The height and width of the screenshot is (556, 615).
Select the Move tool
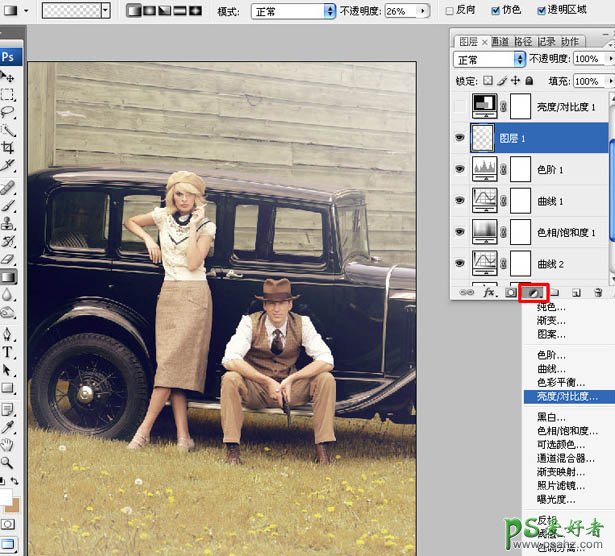(x=8, y=77)
